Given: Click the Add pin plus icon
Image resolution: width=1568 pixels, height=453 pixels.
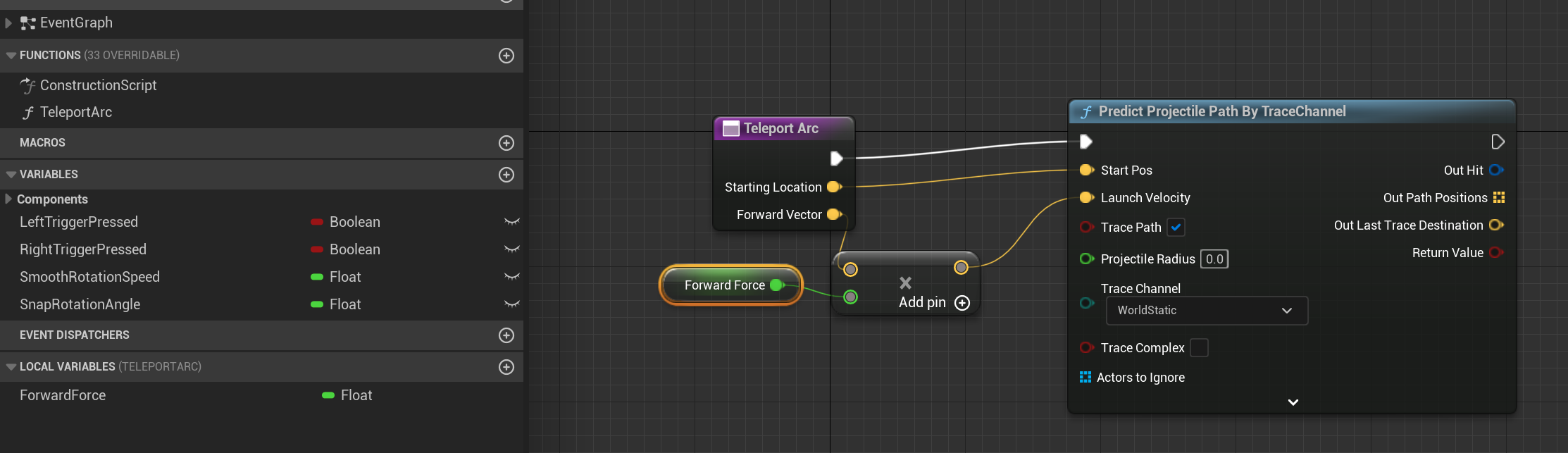Looking at the screenshot, I should click(962, 303).
